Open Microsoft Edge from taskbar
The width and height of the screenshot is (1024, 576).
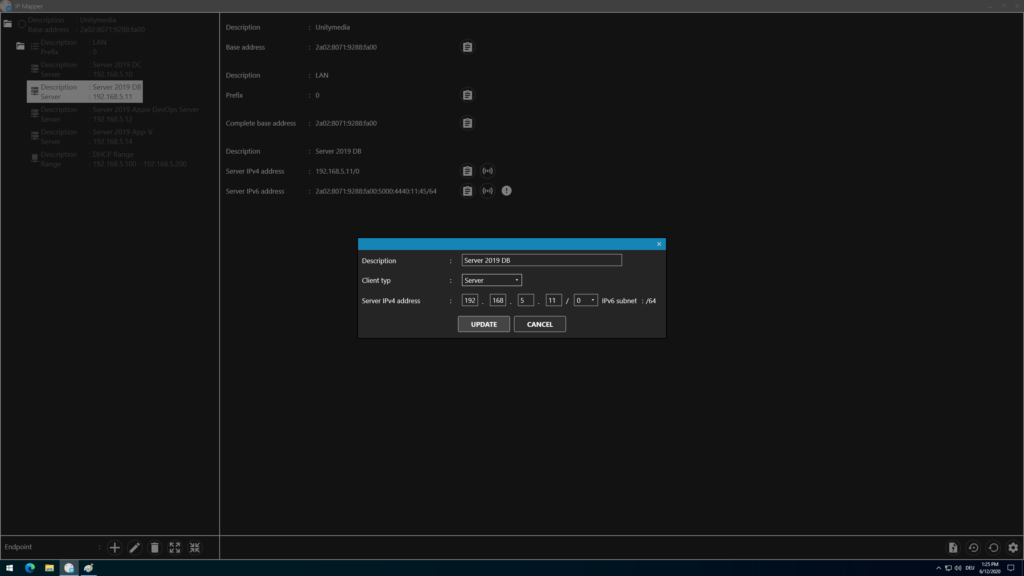point(29,568)
